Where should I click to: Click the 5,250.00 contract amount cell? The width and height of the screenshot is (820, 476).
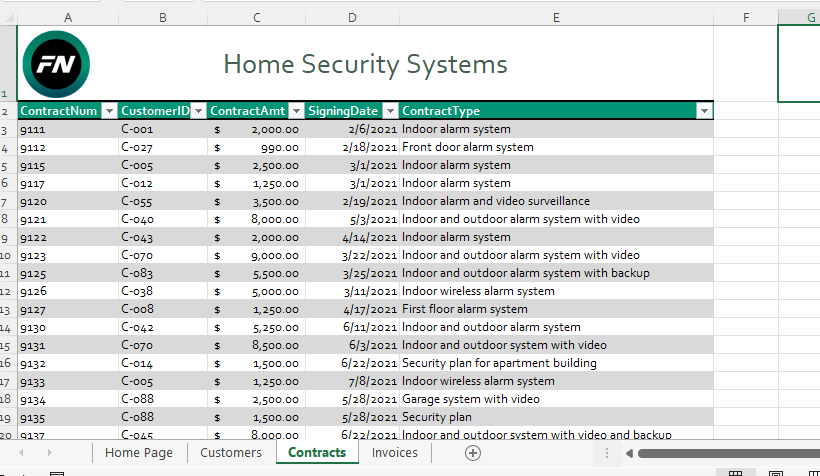click(257, 327)
